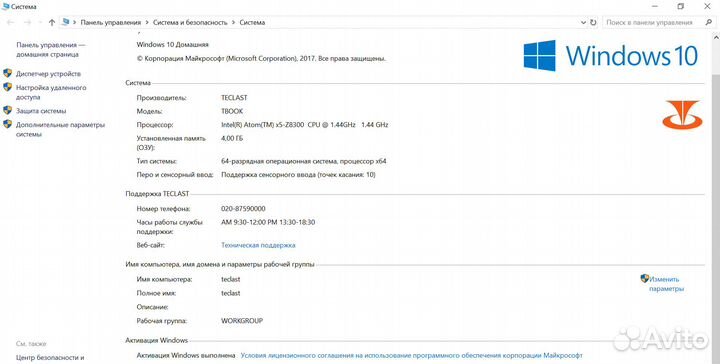Go to Панель управления — домашняя страница
This screenshot has width=720, height=364.
[x=51, y=50]
